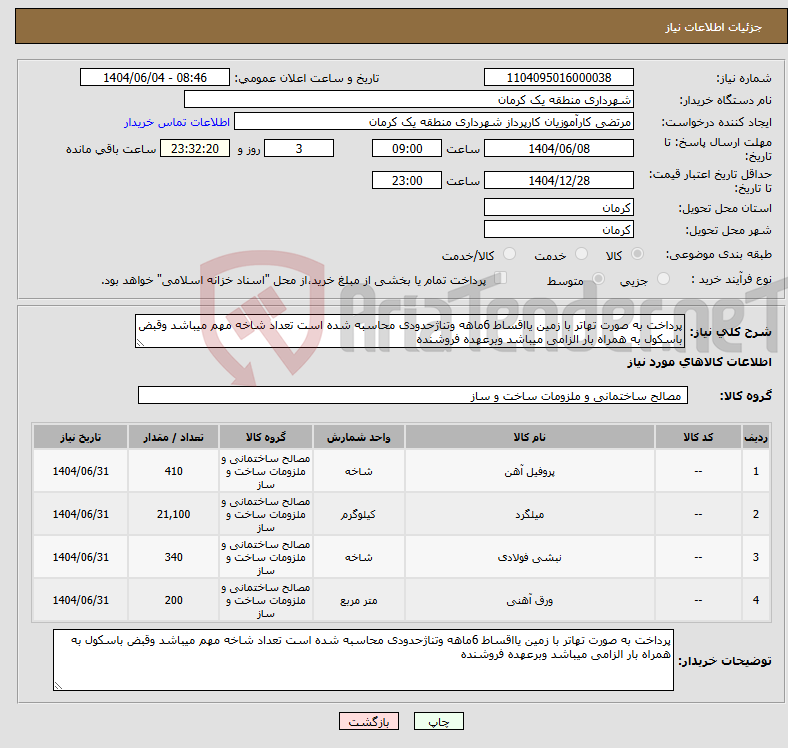788x748 pixels.
Task: Click the quantity cell 21,100
Action: pos(173,514)
